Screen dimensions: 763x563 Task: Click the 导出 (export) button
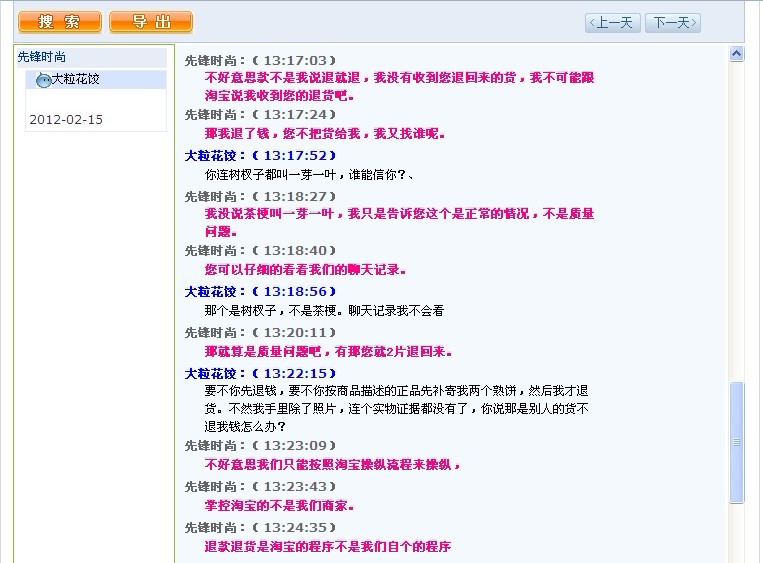click(151, 22)
